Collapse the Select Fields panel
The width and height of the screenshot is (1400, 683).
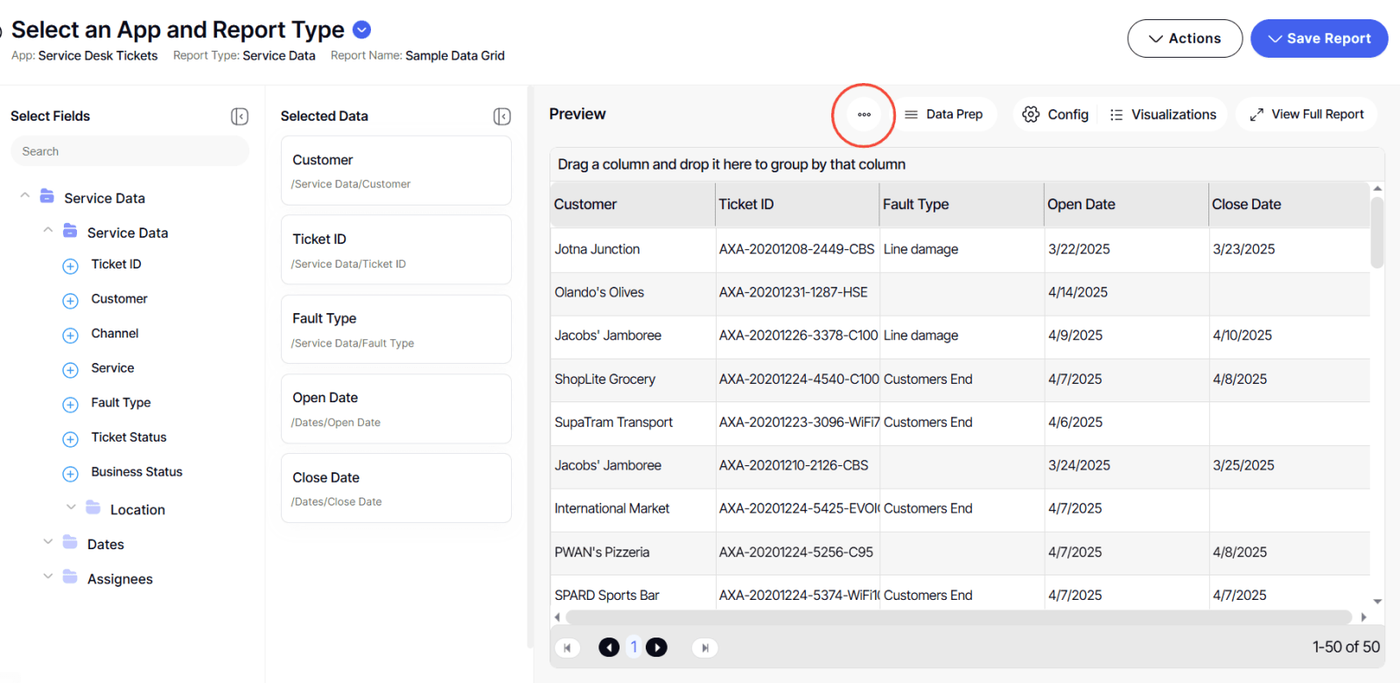[240, 116]
